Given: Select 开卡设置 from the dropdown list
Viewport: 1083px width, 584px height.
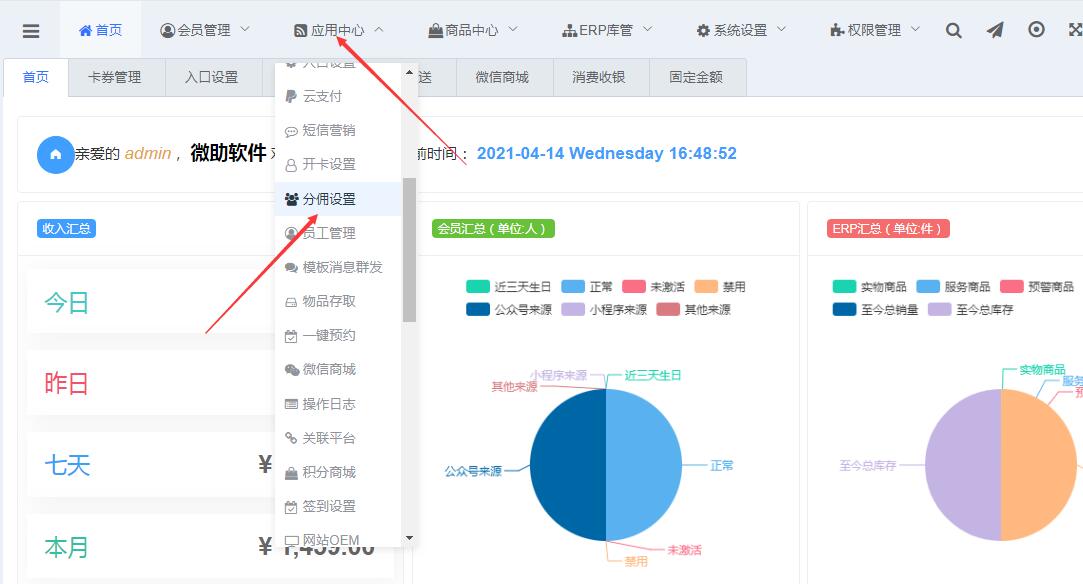Looking at the screenshot, I should coord(338,165).
